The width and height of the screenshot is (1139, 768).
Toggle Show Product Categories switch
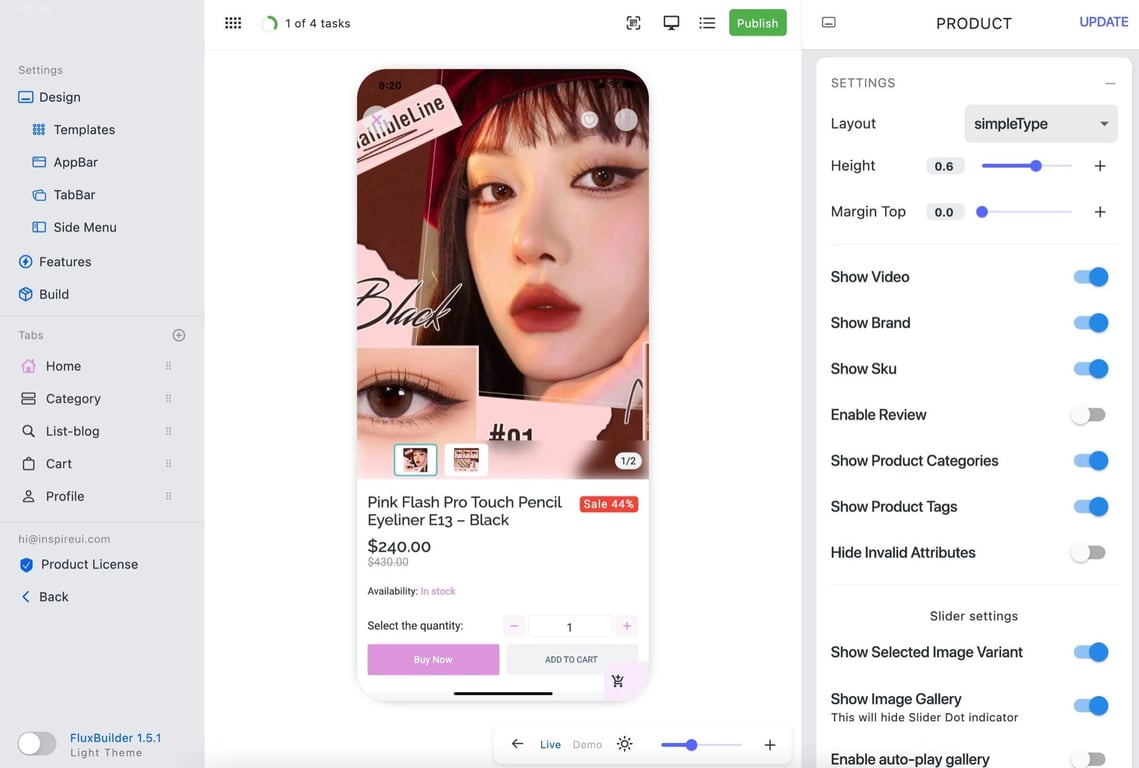pos(1091,461)
